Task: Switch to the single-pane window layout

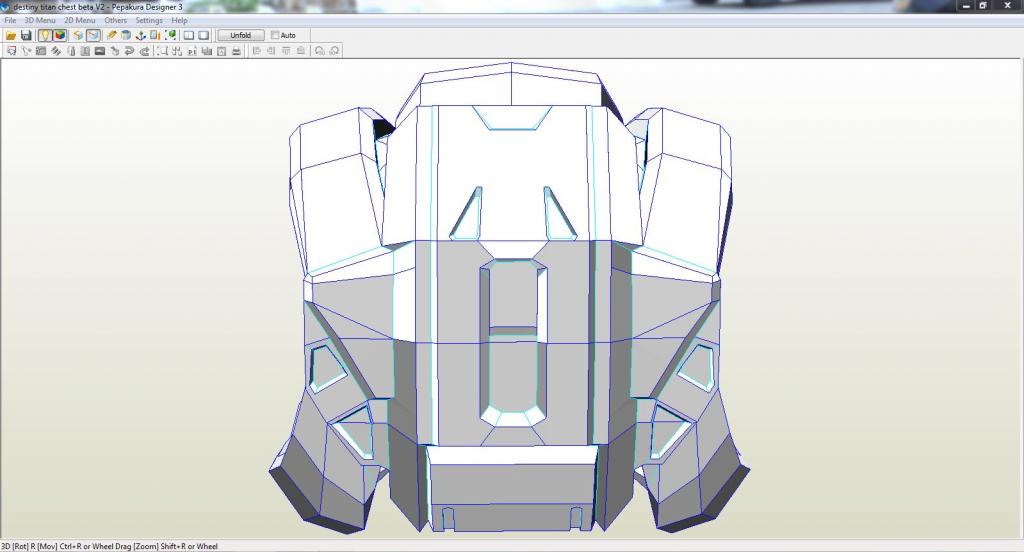Action: click(204, 35)
